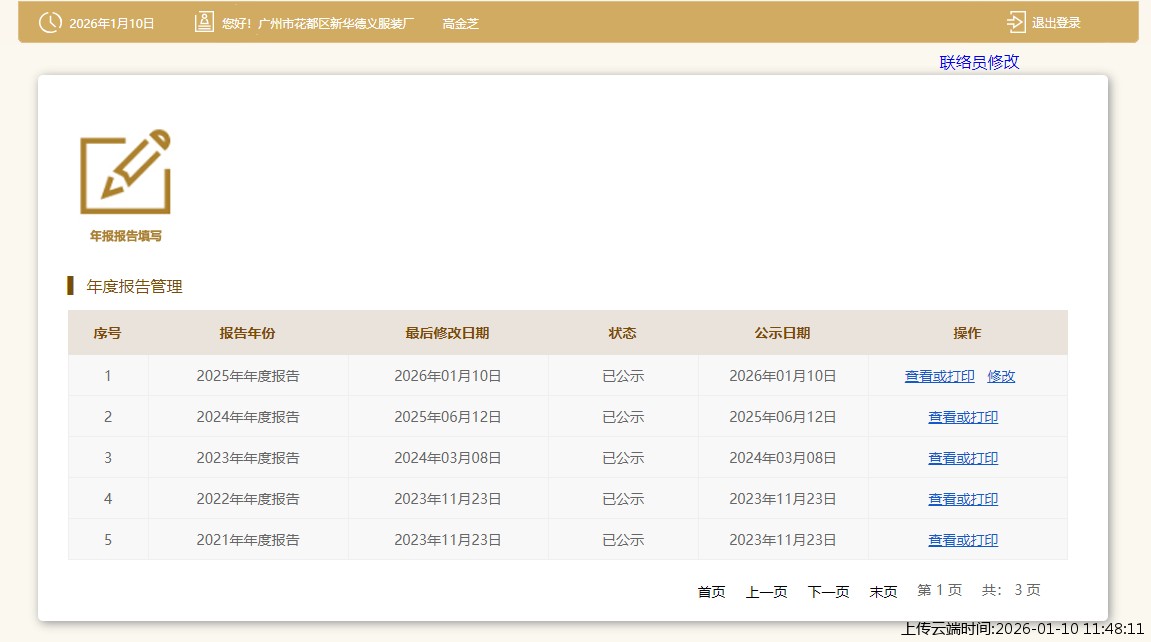
Task: View or print the 2021 annual report
Action: (962, 540)
